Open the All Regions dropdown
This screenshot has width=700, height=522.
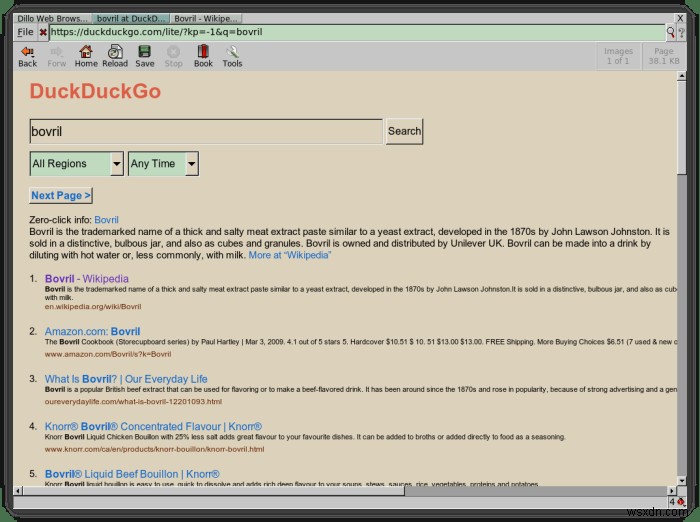pyautogui.click(x=76, y=163)
